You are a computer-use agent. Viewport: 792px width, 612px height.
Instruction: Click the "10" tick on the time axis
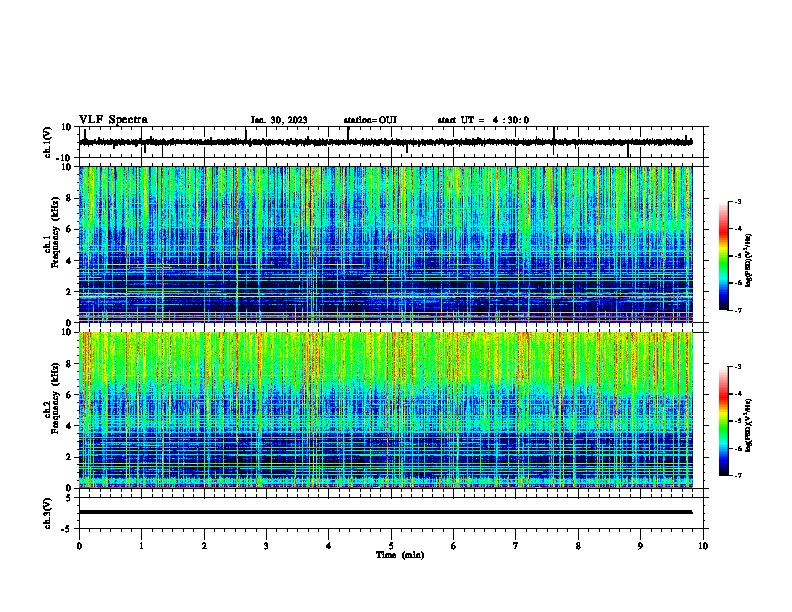(x=703, y=546)
